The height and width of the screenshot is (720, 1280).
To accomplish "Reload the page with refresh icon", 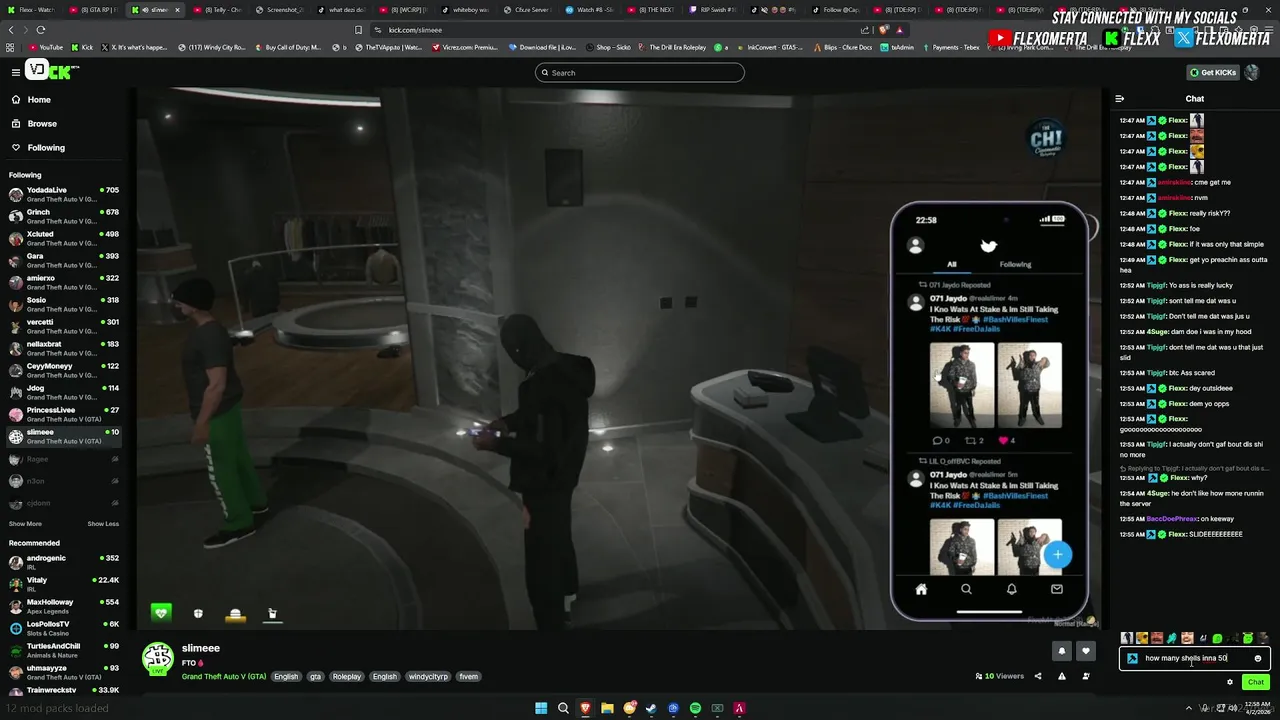I will tap(41, 30).
